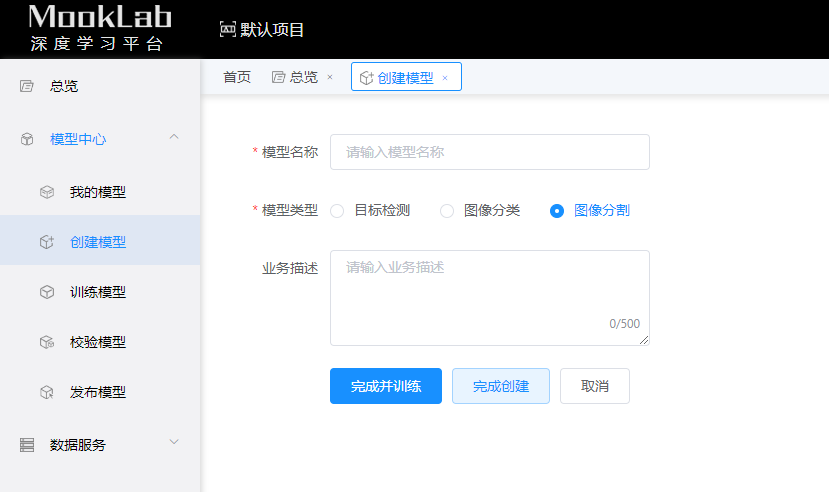The image size is (829, 492).
Task: Click the 数据服务 server icon
Action: (x=27, y=445)
